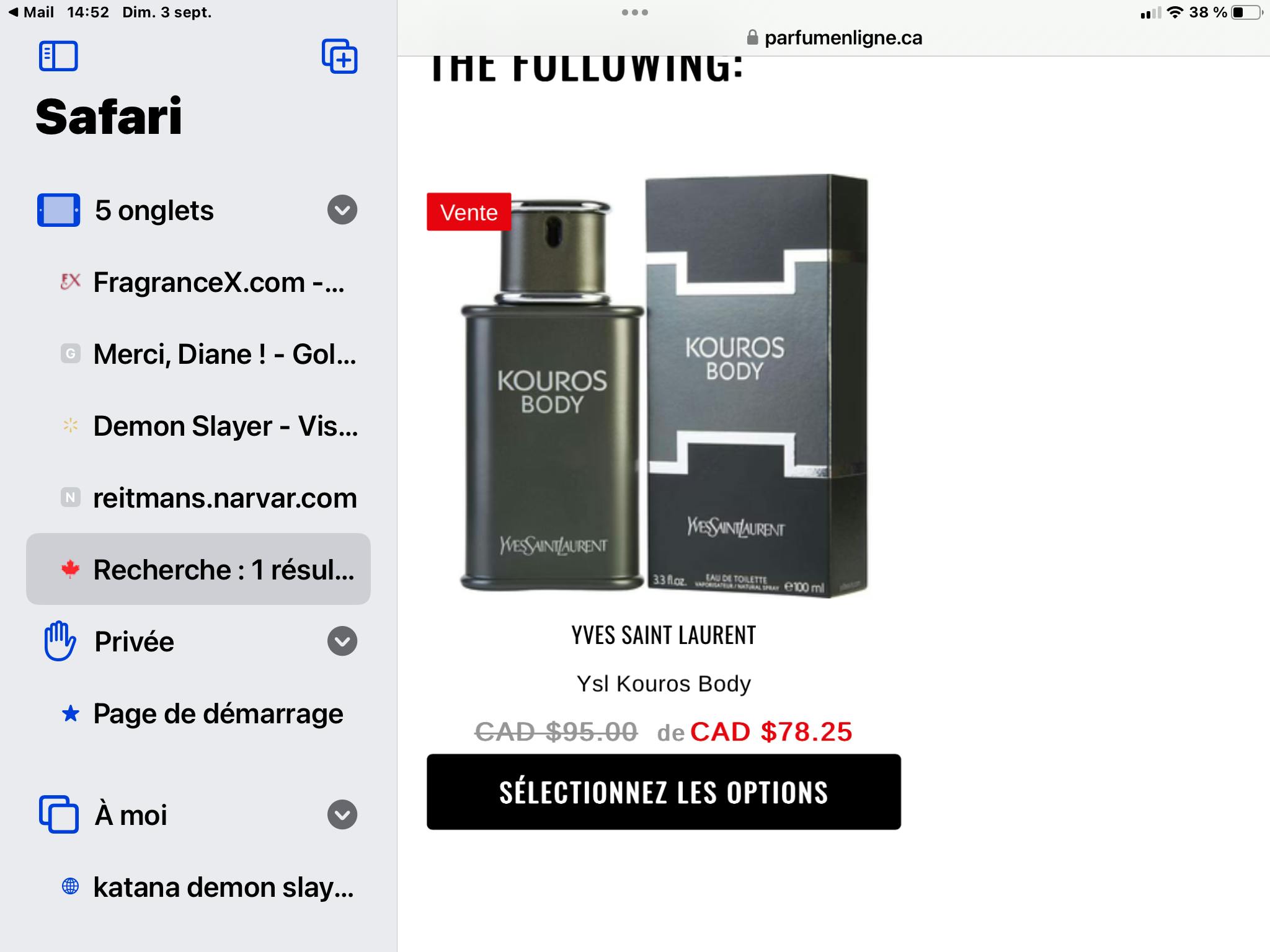Tap the padlock icon beside parfumenligne.ca
This screenshot has width=1270, height=952.
752,38
